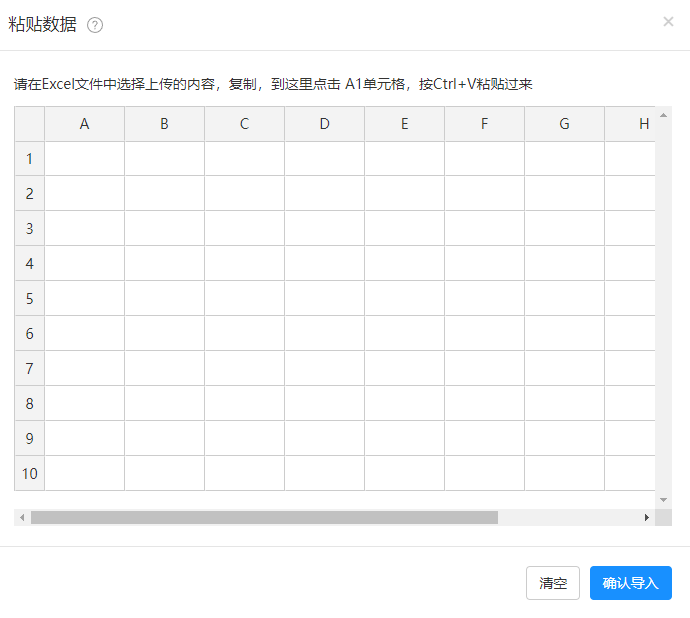This screenshot has height=618, width=690.
Task: Click the scroll-up arrow on vertical scrollbar
Action: pyautogui.click(x=664, y=115)
